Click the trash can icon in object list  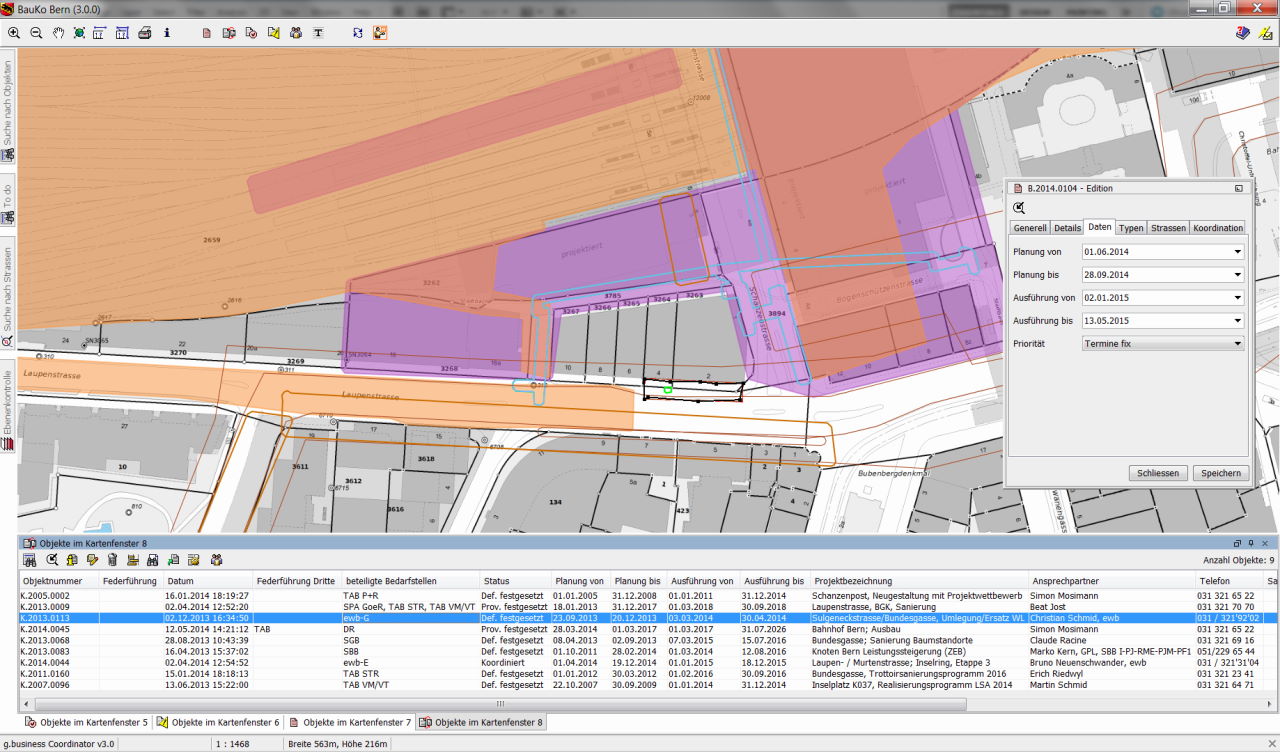coord(112,560)
